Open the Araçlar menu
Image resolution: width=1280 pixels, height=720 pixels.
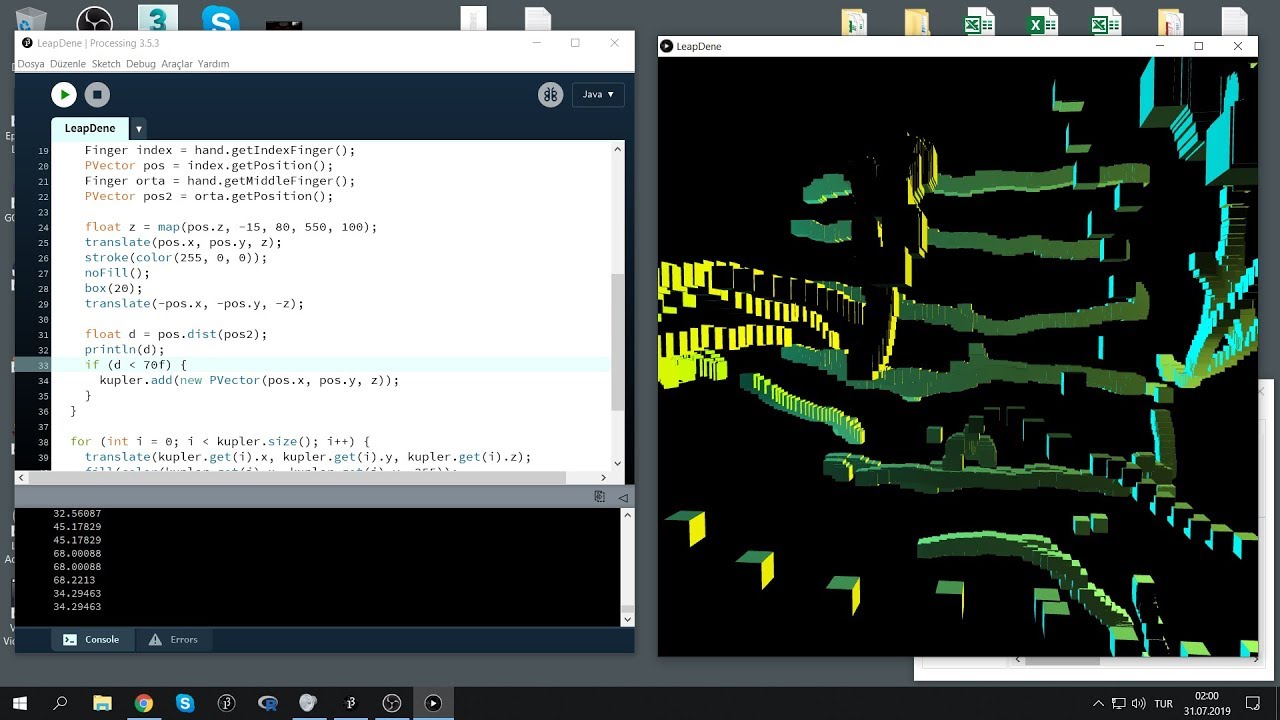[177, 64]
